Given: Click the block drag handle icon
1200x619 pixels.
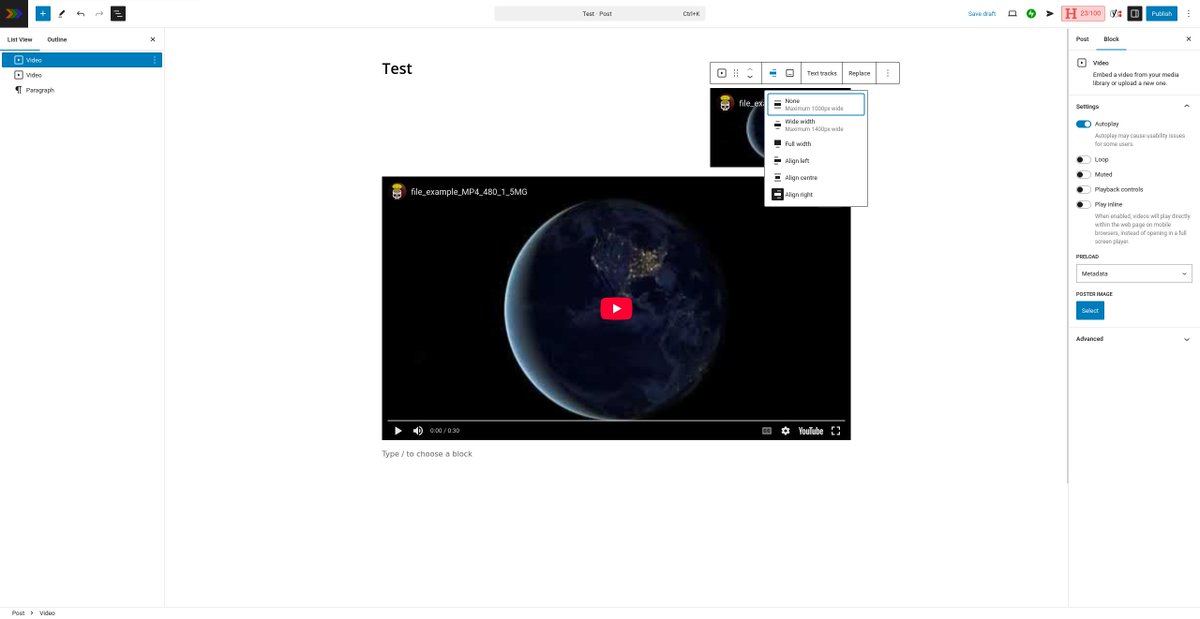Looking at the screenshot, I should click(736, 73).
